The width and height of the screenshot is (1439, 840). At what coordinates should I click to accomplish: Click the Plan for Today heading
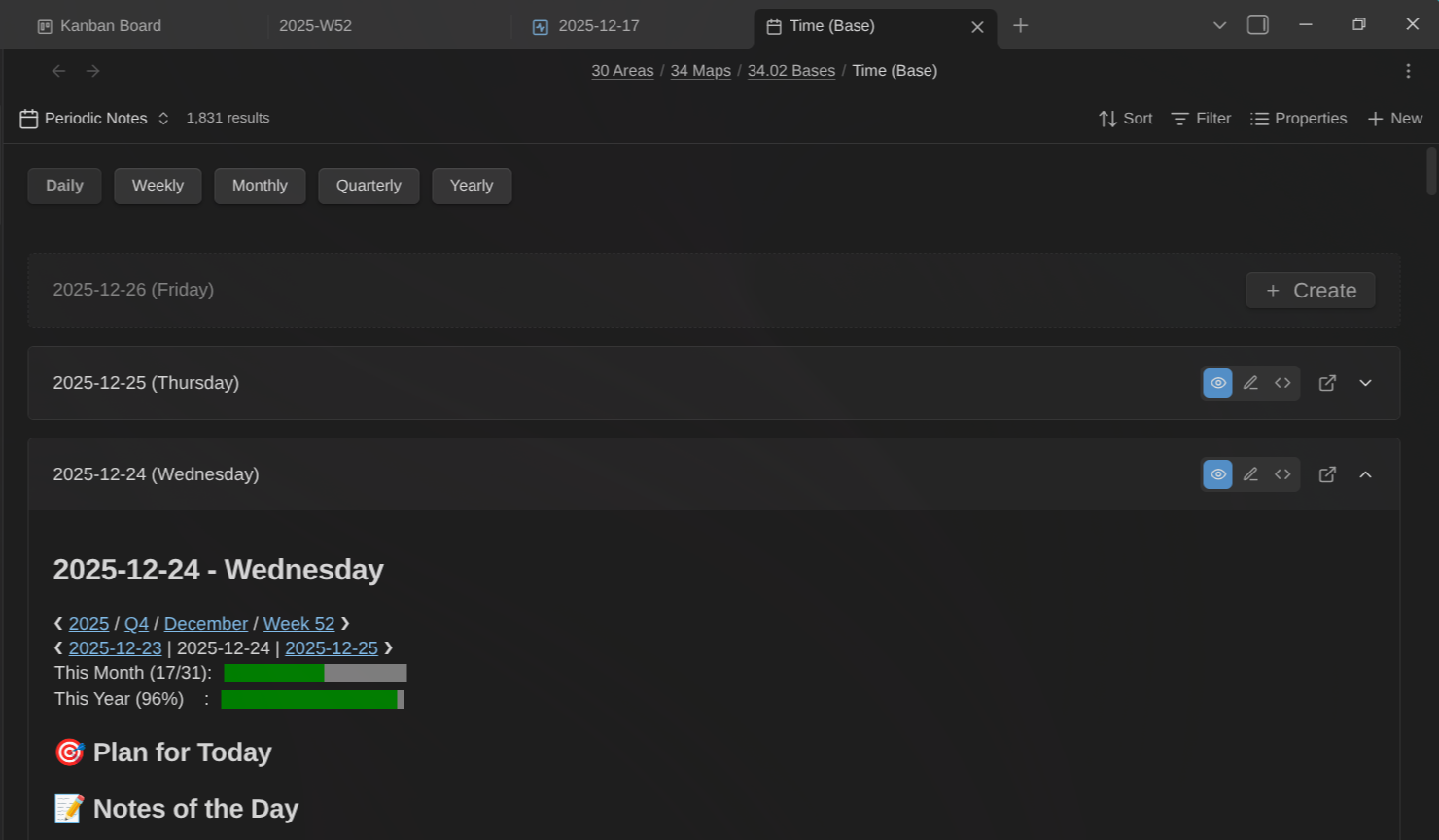pos(162,752)
